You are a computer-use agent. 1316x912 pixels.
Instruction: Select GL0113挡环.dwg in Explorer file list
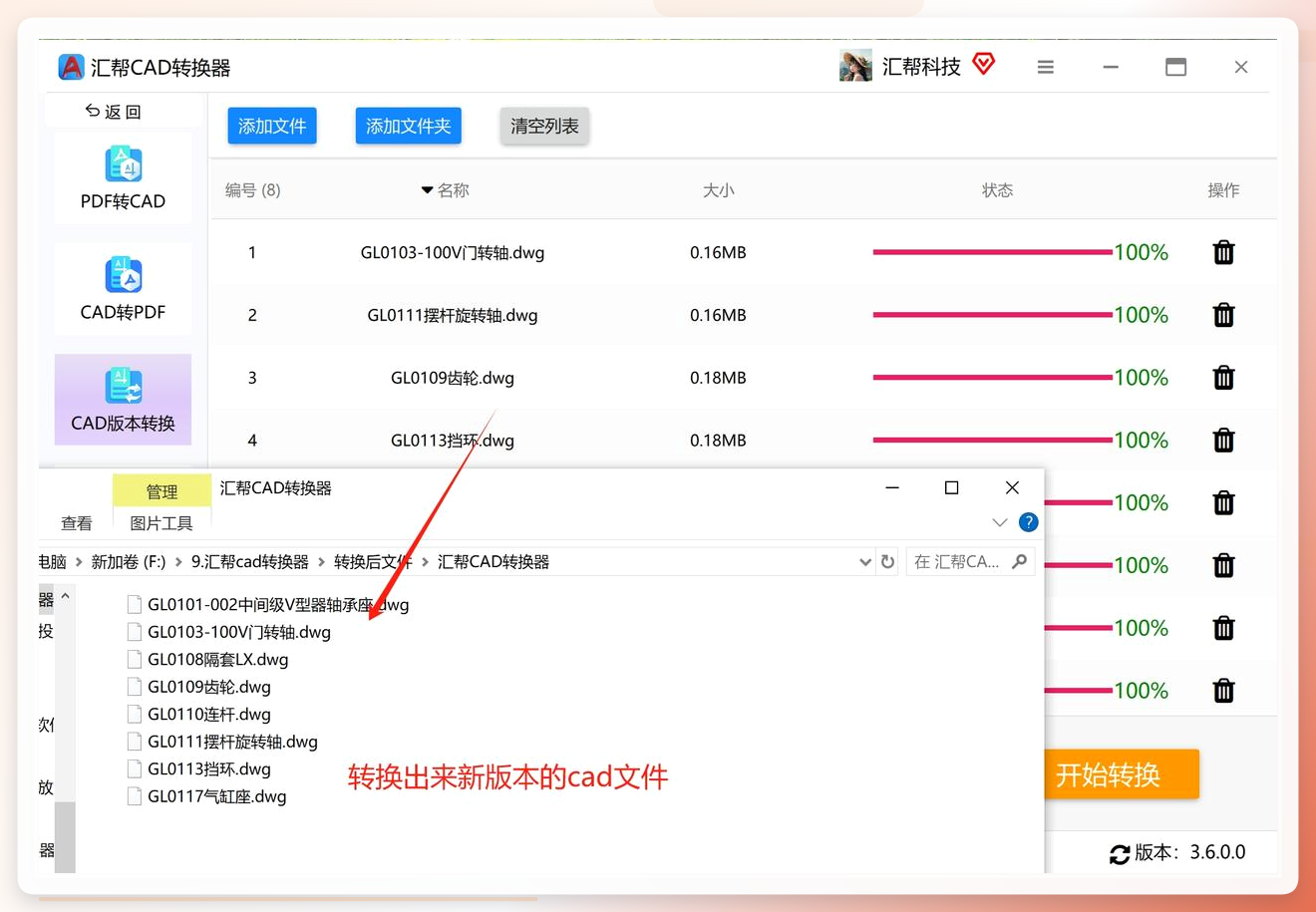pos(209,769)
